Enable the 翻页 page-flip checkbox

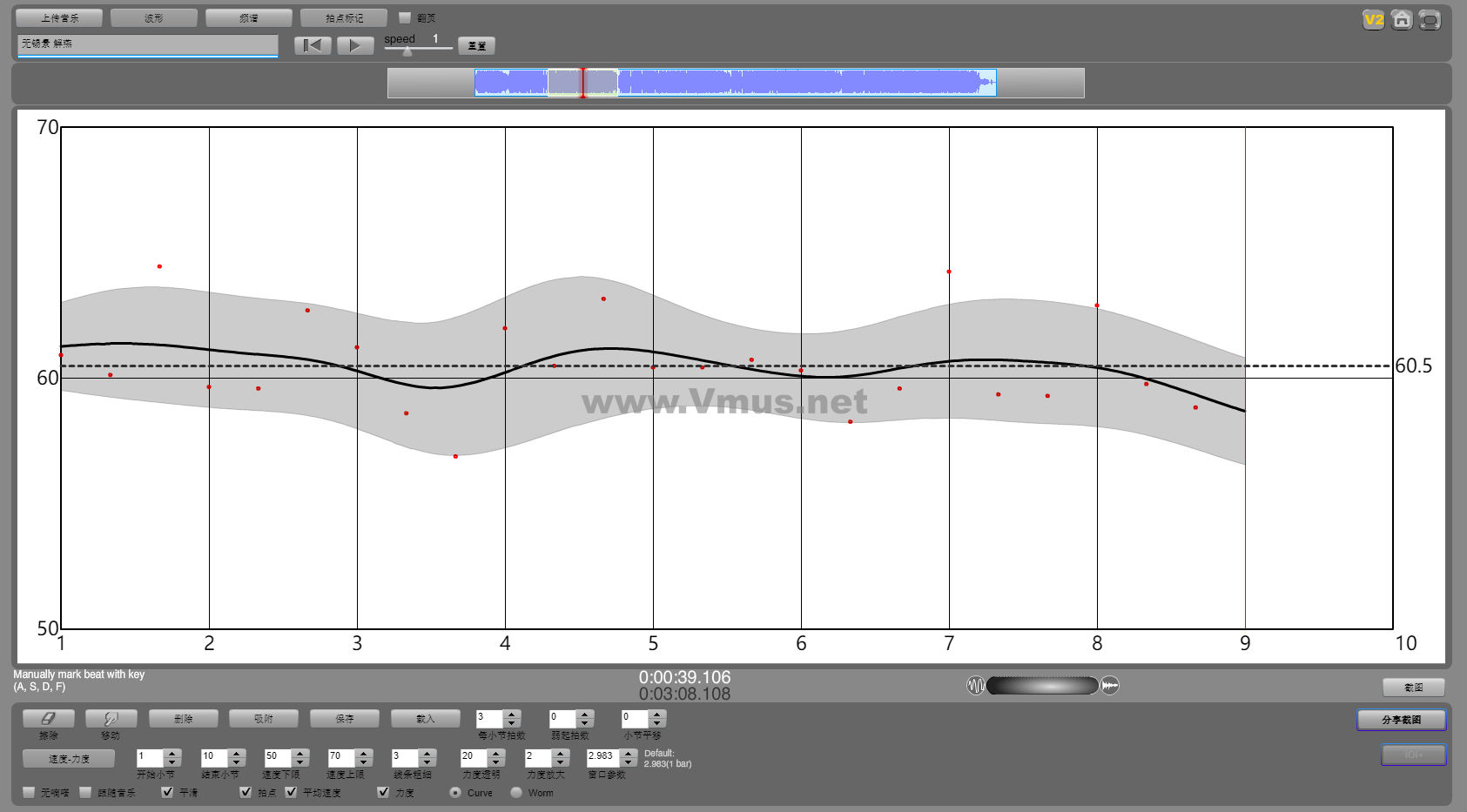click(x=405, y=17)
